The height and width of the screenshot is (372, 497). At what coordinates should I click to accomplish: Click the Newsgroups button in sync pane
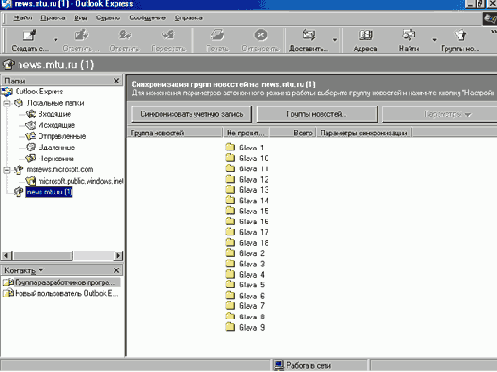pos(317,114)
